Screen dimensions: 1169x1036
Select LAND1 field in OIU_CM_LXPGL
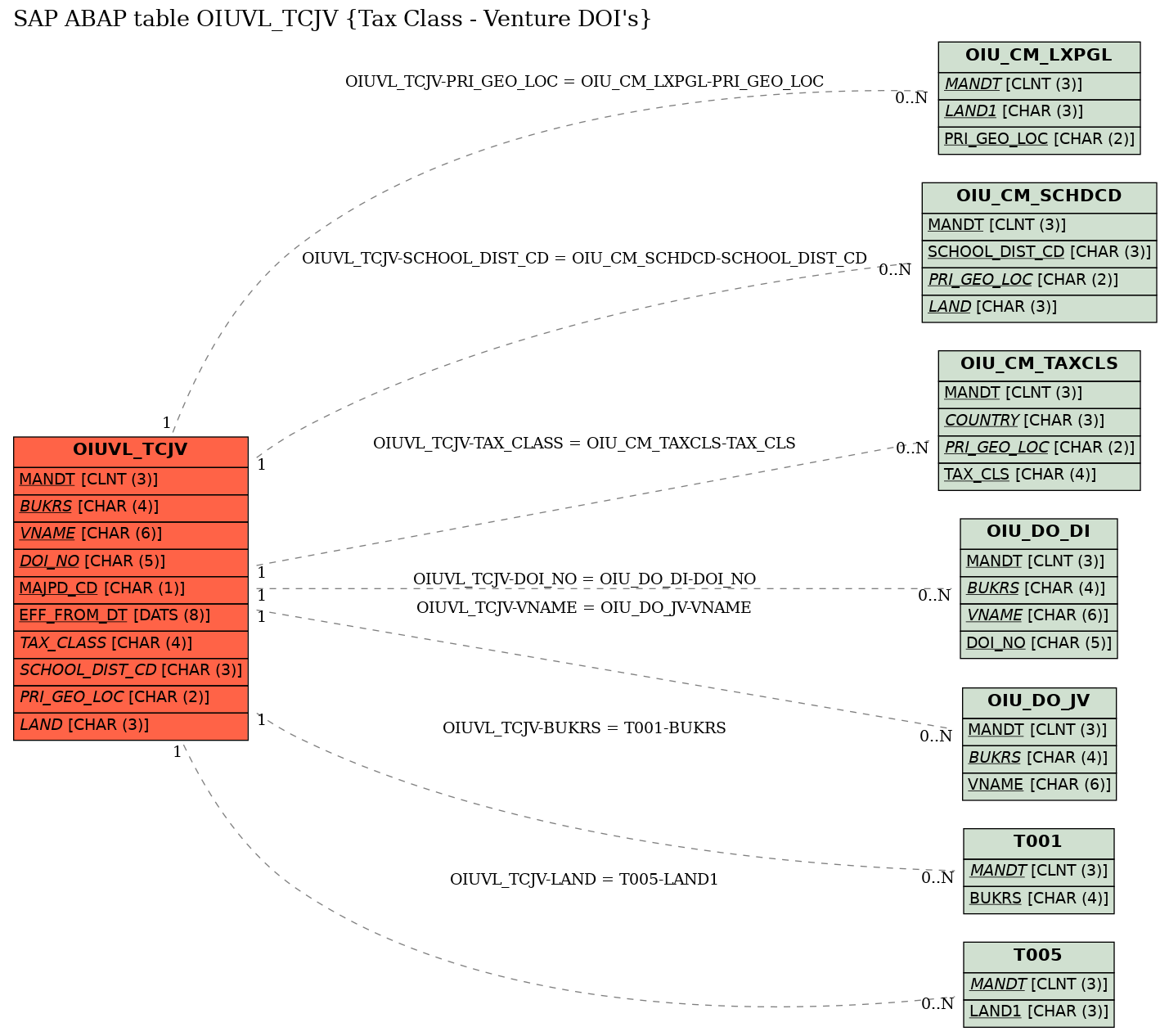[1039, 112]
